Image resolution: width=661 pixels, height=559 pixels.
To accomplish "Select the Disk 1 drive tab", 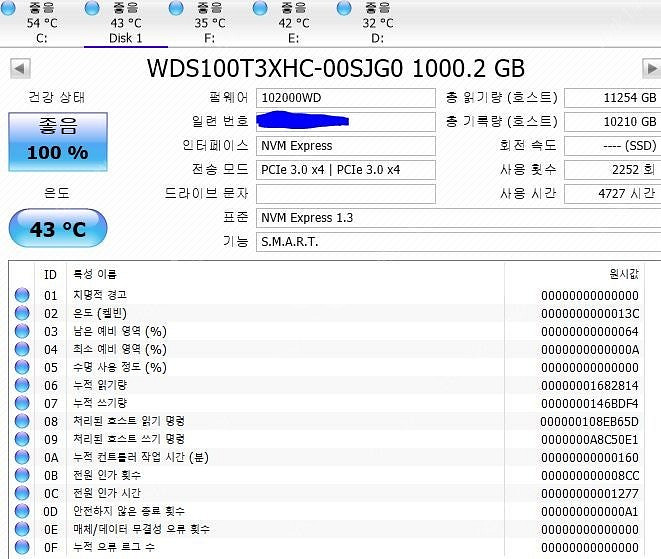I will coord(126,23).
